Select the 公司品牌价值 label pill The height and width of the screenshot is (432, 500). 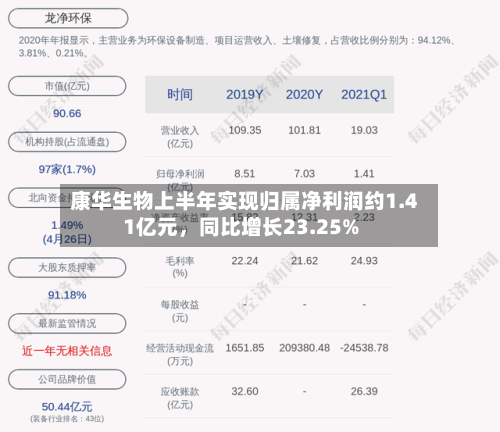67,379
